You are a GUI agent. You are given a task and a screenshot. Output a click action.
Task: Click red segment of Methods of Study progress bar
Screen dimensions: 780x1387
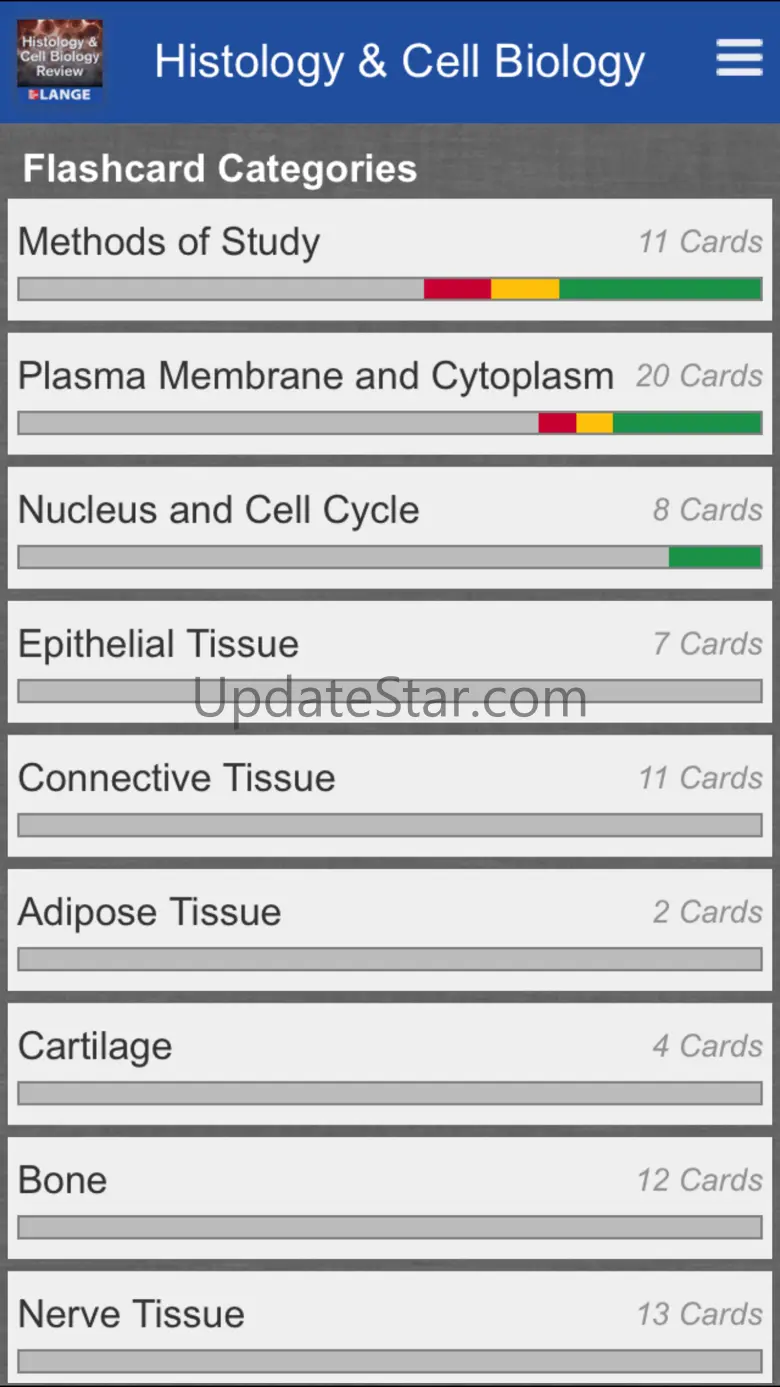click(457, 289)
